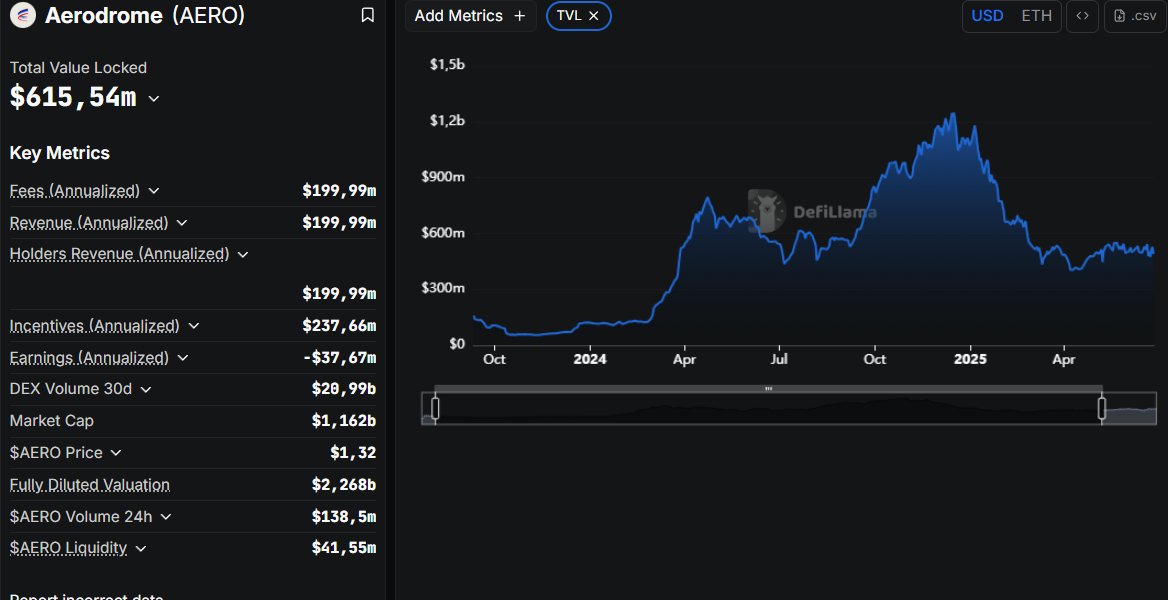This screenshot has width=1168, height=600.
Task: Click the $41,55m liquidity value
Action: coord(343,549)
